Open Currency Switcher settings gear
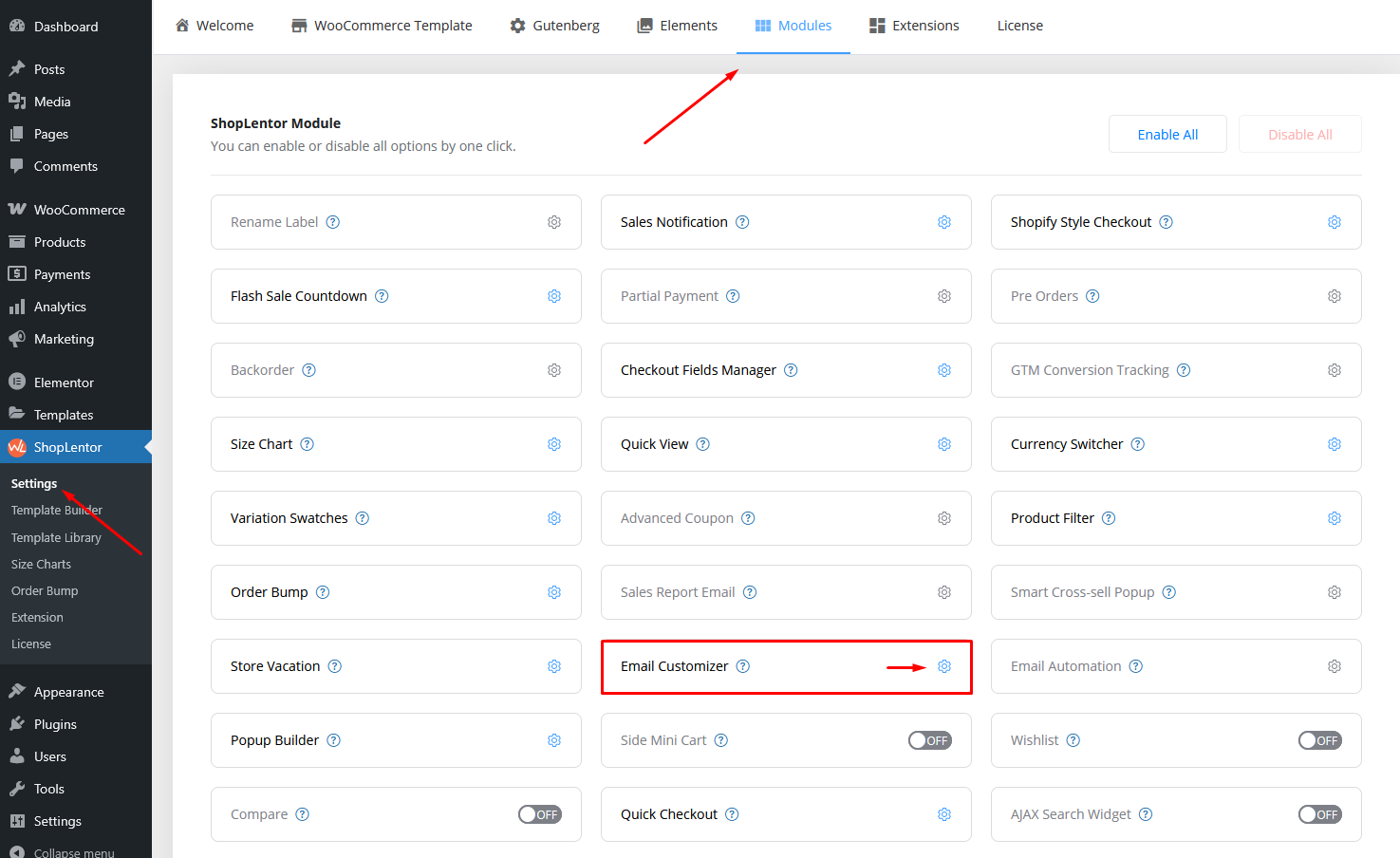Viewport: 1400px width, 858px height. click(x=1334, y=444)
